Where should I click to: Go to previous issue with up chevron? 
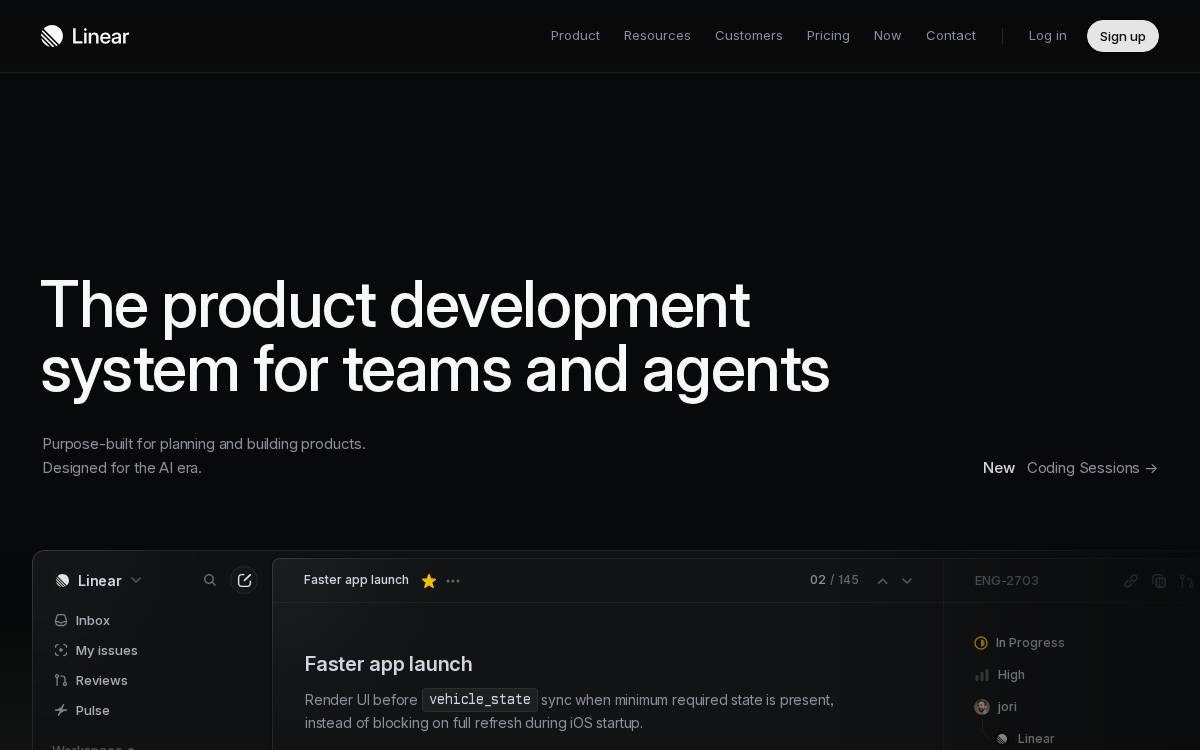pos(882,581)
